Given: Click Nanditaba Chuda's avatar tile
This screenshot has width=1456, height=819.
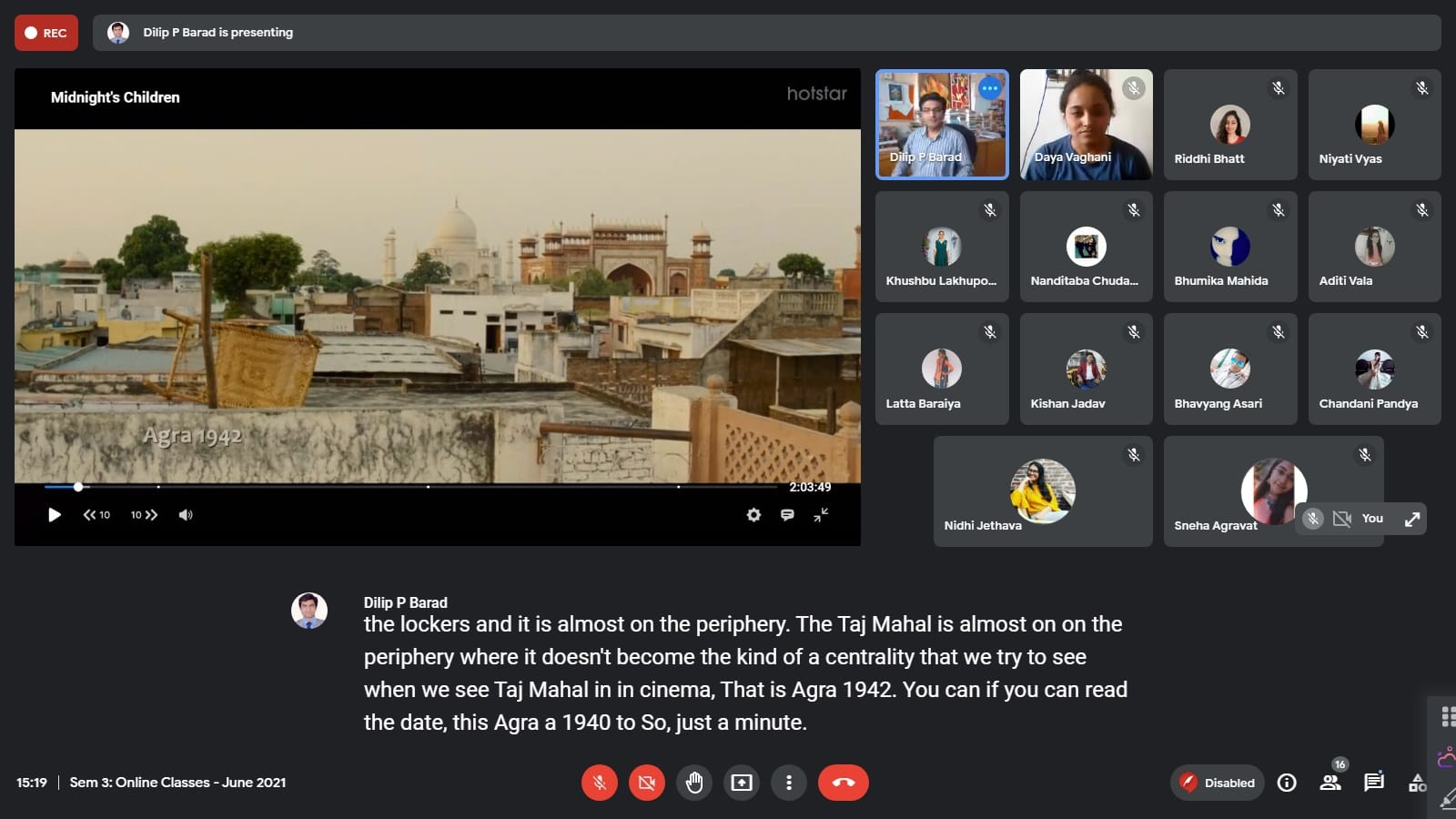Looking at the screenshot, I should click(1087, 247).
